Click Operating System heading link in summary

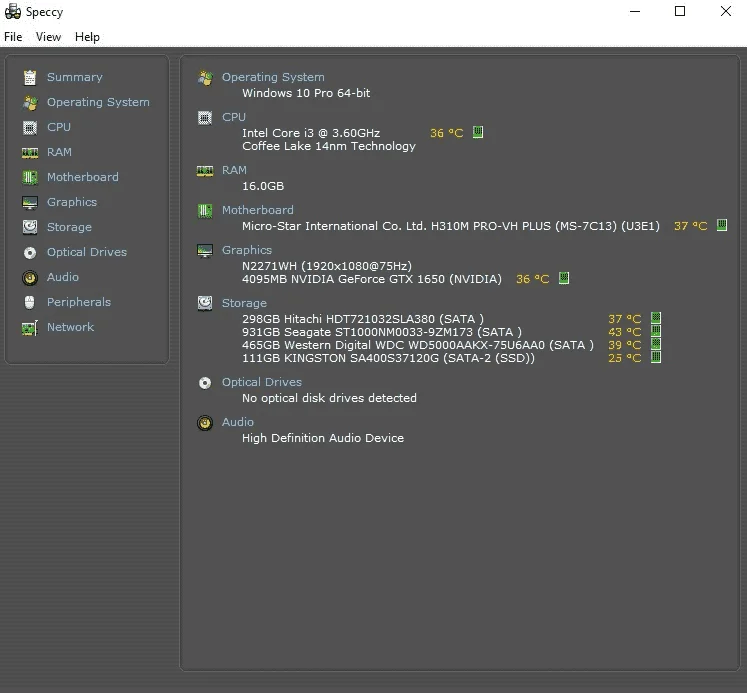point(273,77)
